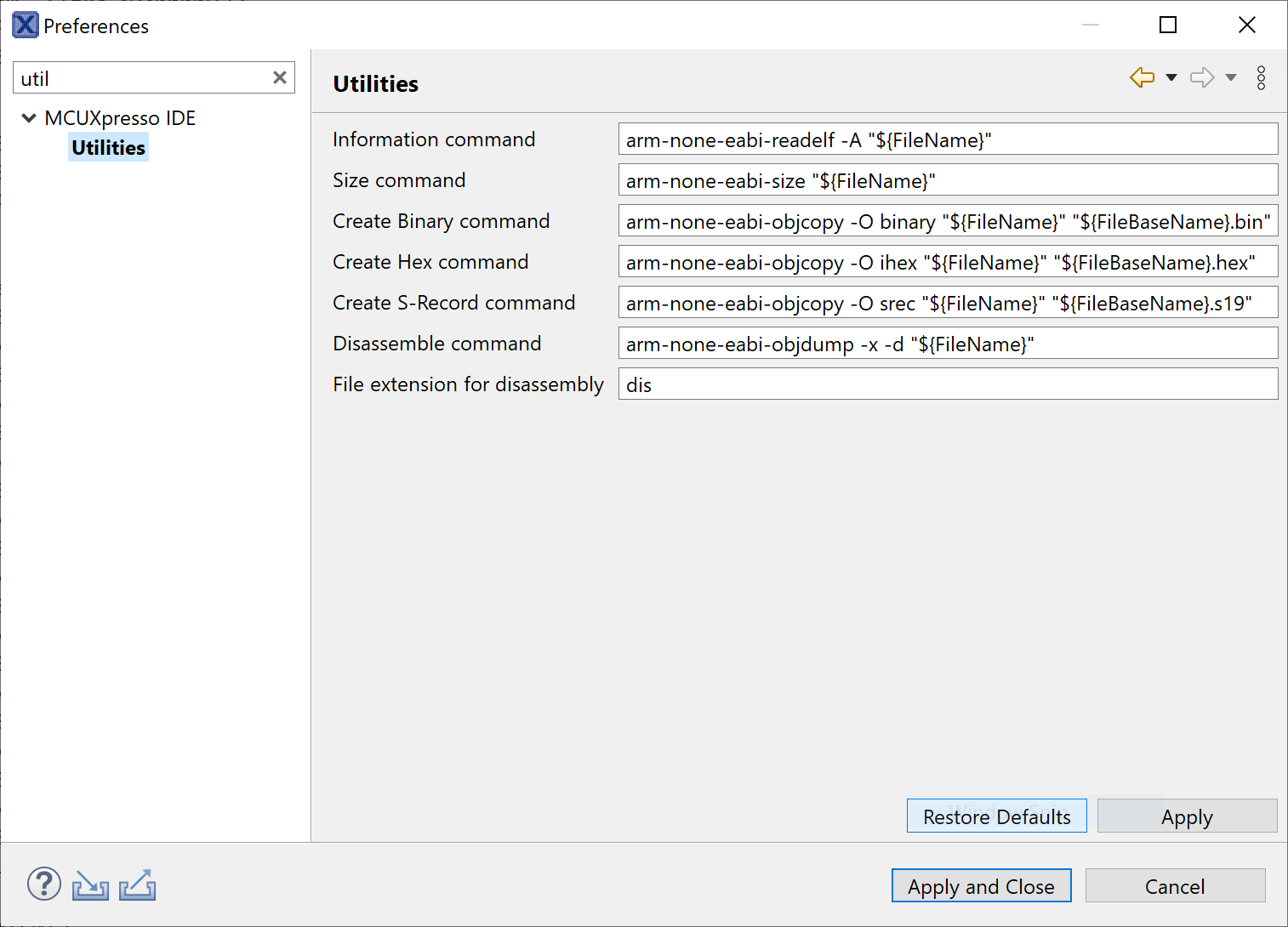Click the Import preferences icon
This screenshot has height=927, width=1288.
[x=90, y=885]
